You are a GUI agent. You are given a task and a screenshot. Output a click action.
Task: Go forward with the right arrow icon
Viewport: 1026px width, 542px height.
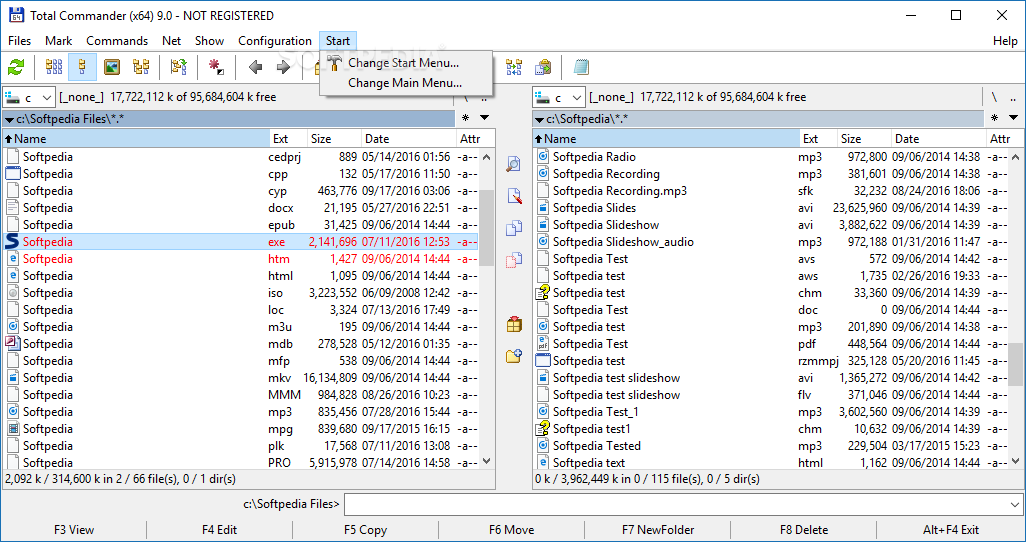point(283,67)
